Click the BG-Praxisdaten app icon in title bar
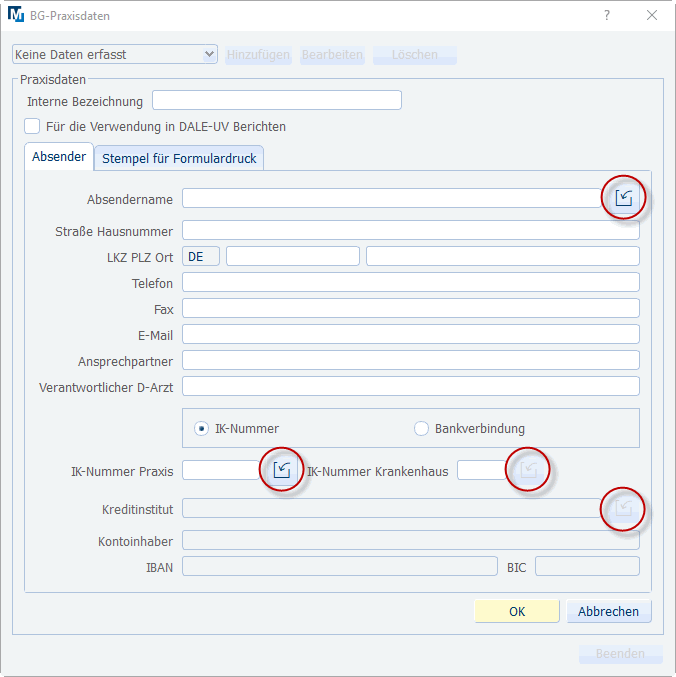Screen dimensions: 676x677 [x=17, y=16]
